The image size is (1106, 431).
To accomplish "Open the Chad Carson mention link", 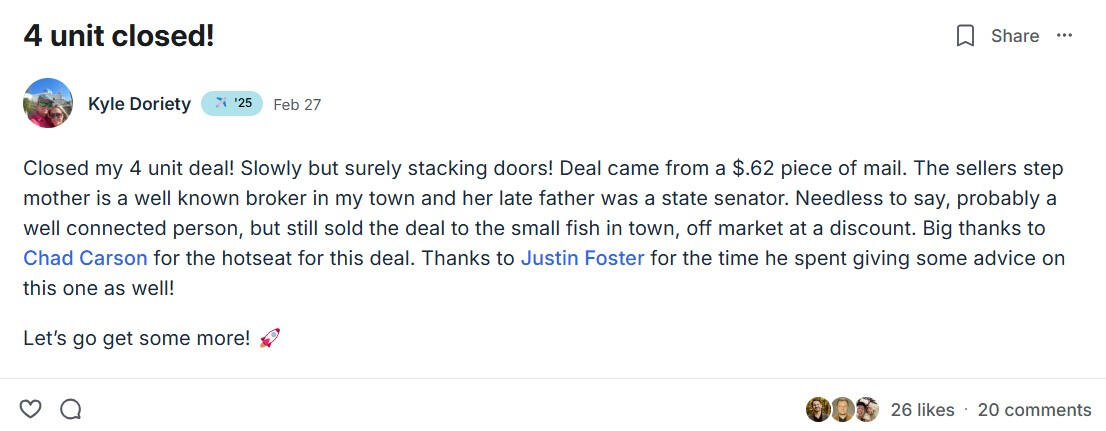I will tap(85, 258).
